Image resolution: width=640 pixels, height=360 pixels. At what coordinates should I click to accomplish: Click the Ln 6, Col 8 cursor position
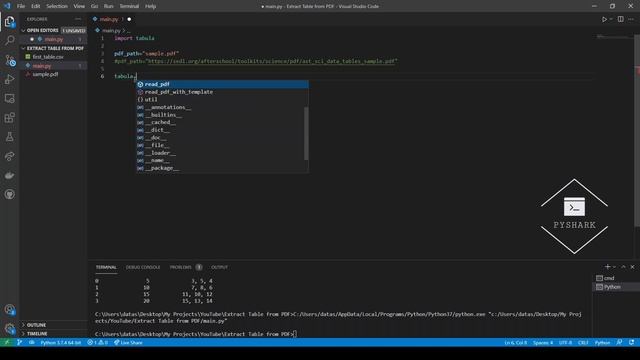pos(516,342)
